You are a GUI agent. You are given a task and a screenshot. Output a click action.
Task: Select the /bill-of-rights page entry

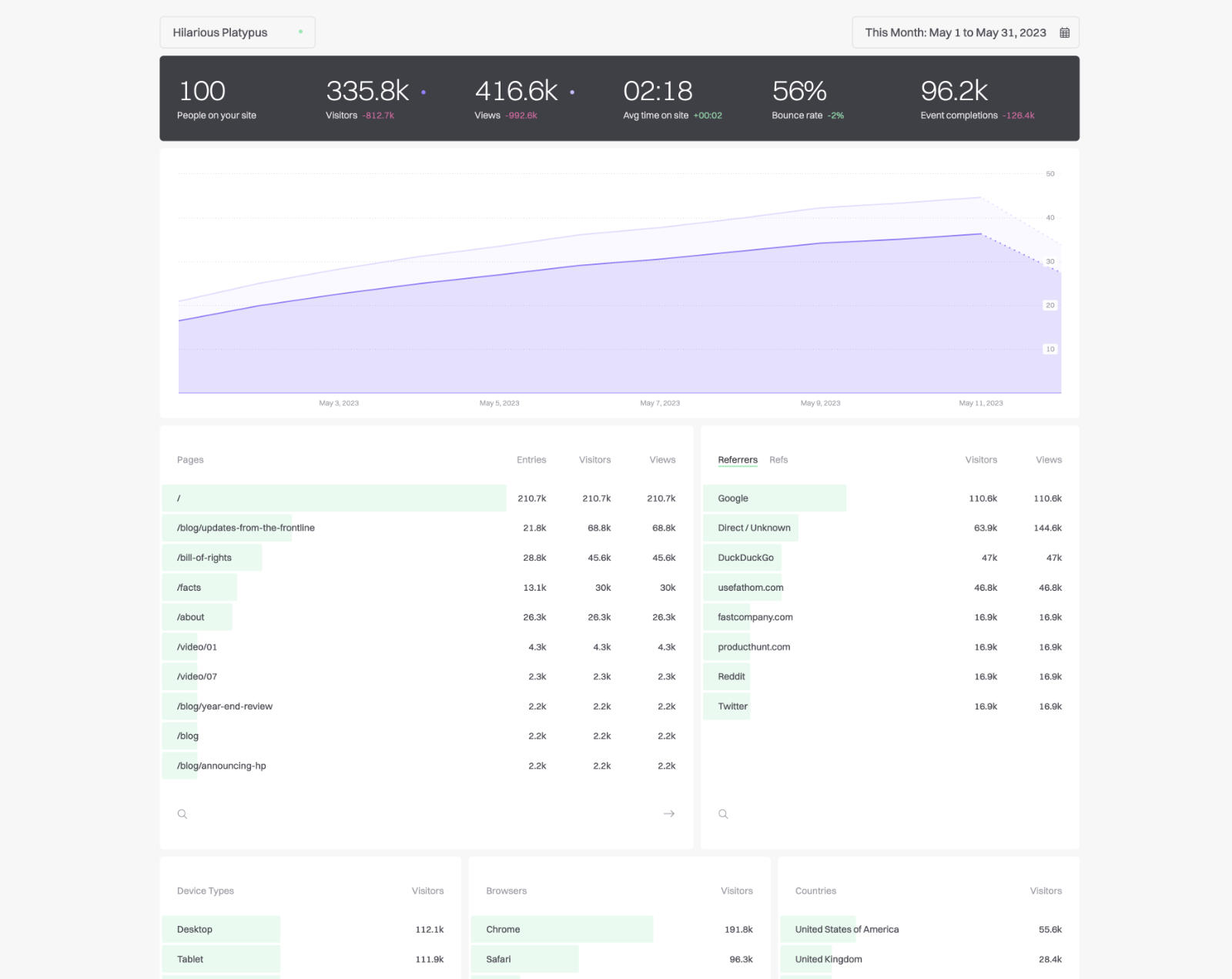[x=426, y=558]
